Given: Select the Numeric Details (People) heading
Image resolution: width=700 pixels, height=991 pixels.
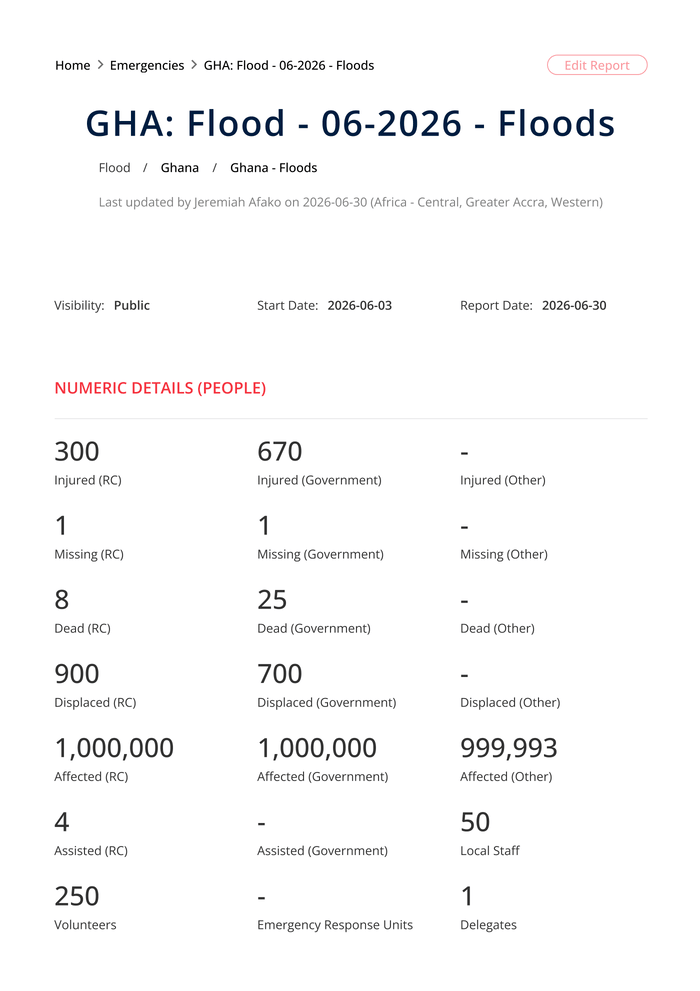Looking at the screenshot, I should [160, 388].
